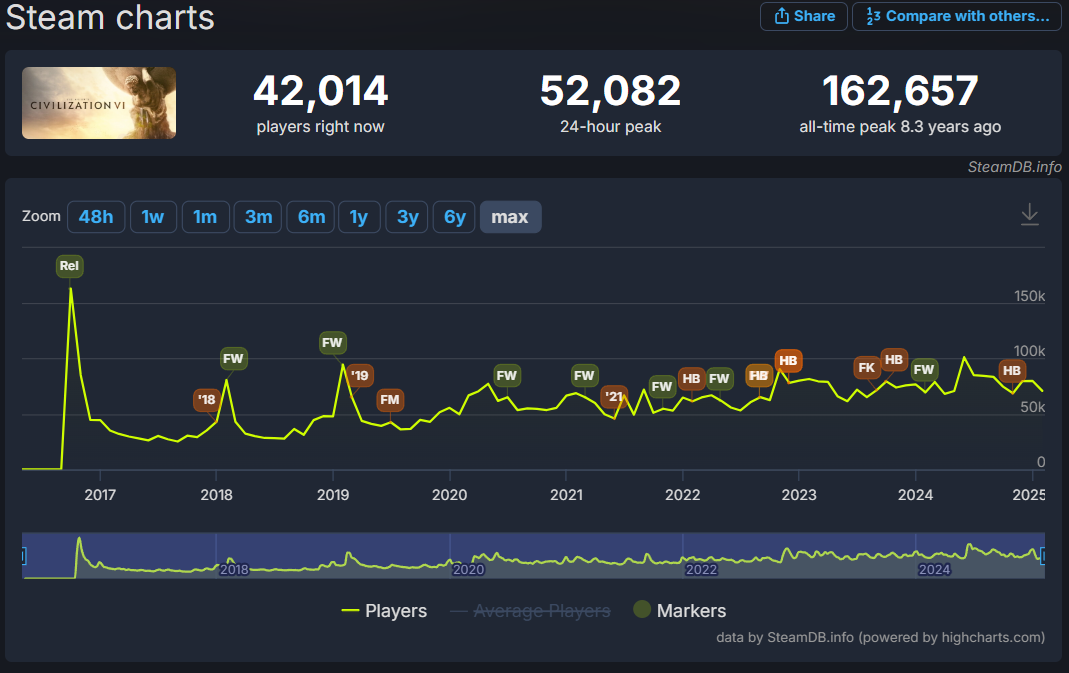Set zoom to 3y
The image size is (1069, 673).
click(407, 217)
